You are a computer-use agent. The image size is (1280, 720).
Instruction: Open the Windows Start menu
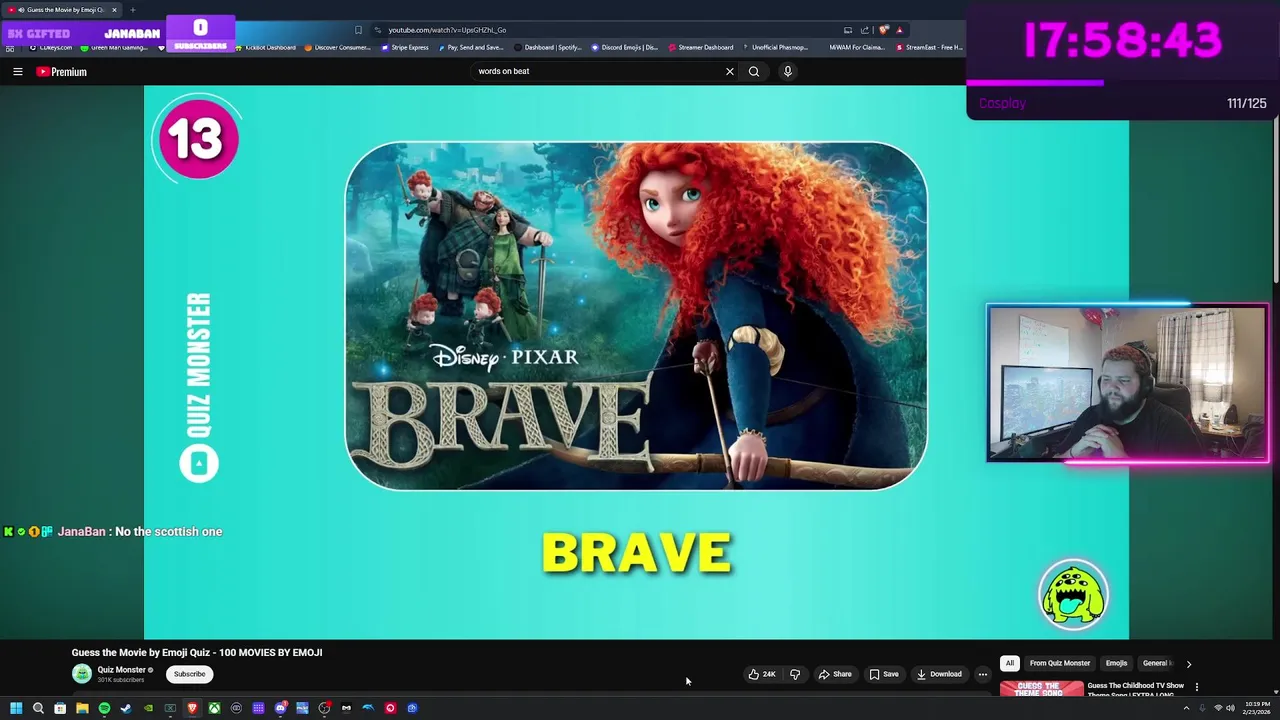pyautogui.click(x=16, y=708)
